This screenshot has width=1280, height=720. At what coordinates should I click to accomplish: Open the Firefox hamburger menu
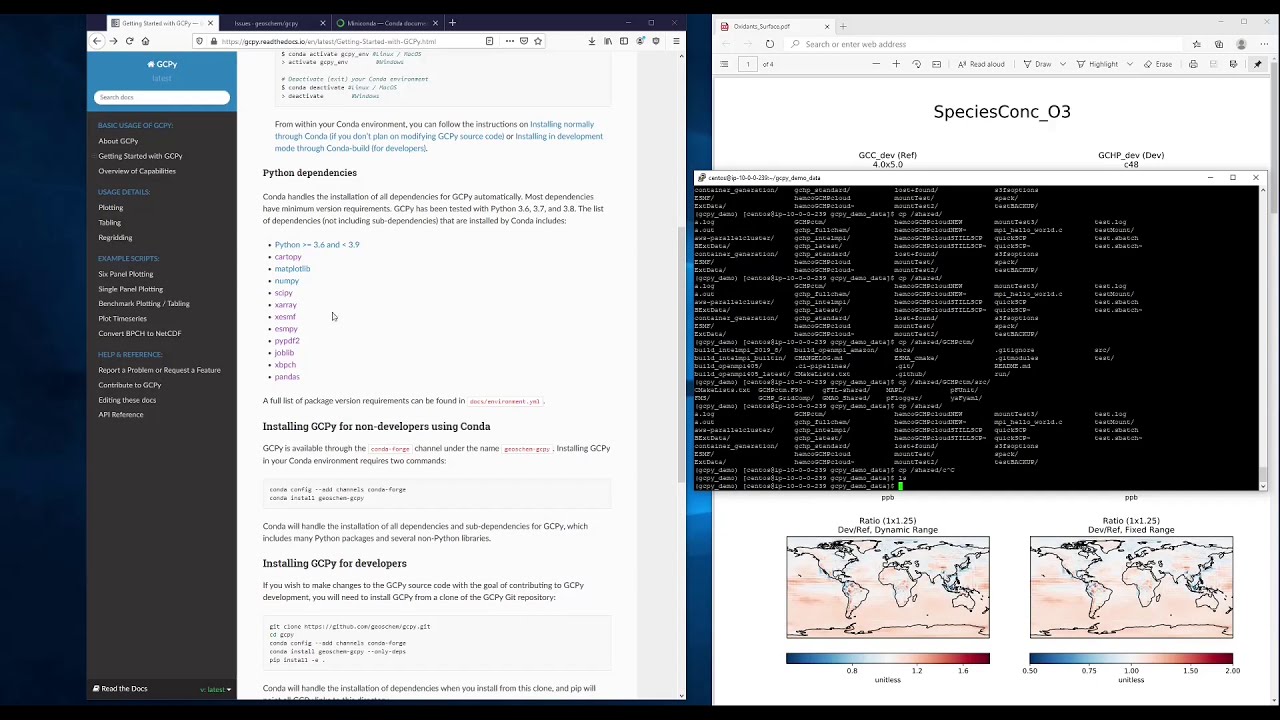(676, 41)
